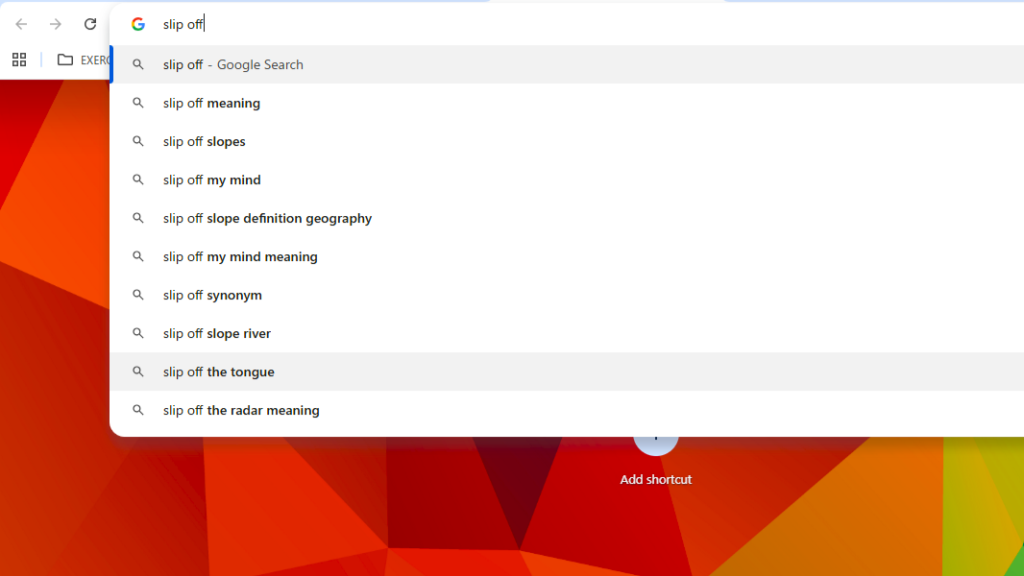Screen dimensions: 1024x576
Task: Click the search icon next to 'slip off synonym'
Action: (x=138, y=295)
